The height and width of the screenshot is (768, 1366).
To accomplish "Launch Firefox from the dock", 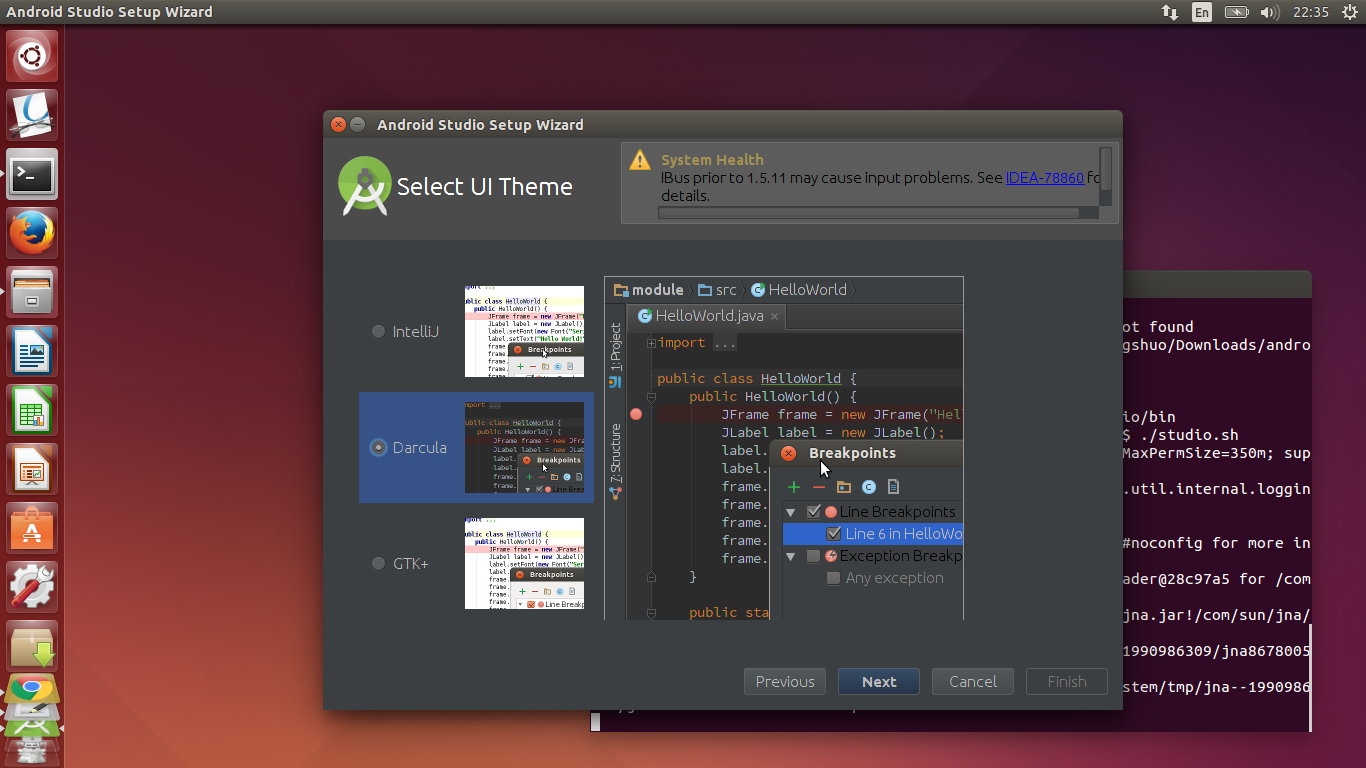I will tap(33, 234).
